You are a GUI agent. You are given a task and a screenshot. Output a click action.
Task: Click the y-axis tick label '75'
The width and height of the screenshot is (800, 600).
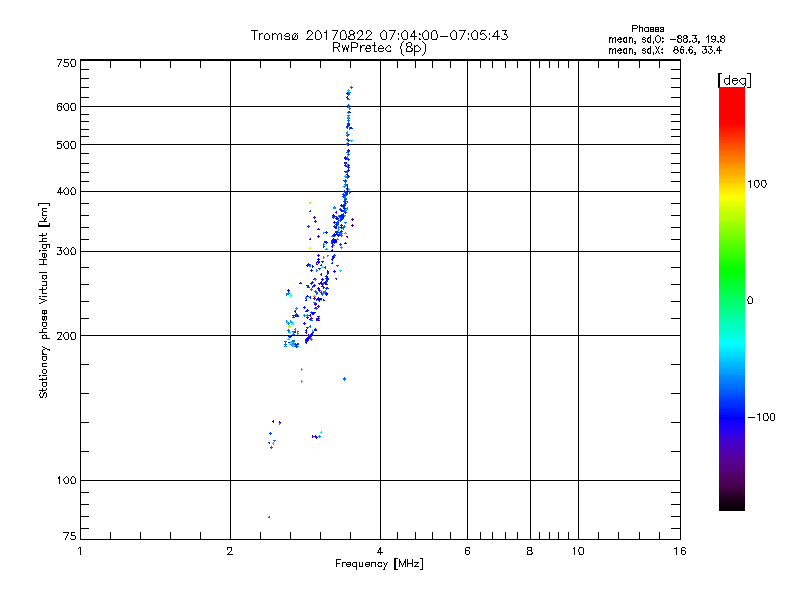pos(70,536)
